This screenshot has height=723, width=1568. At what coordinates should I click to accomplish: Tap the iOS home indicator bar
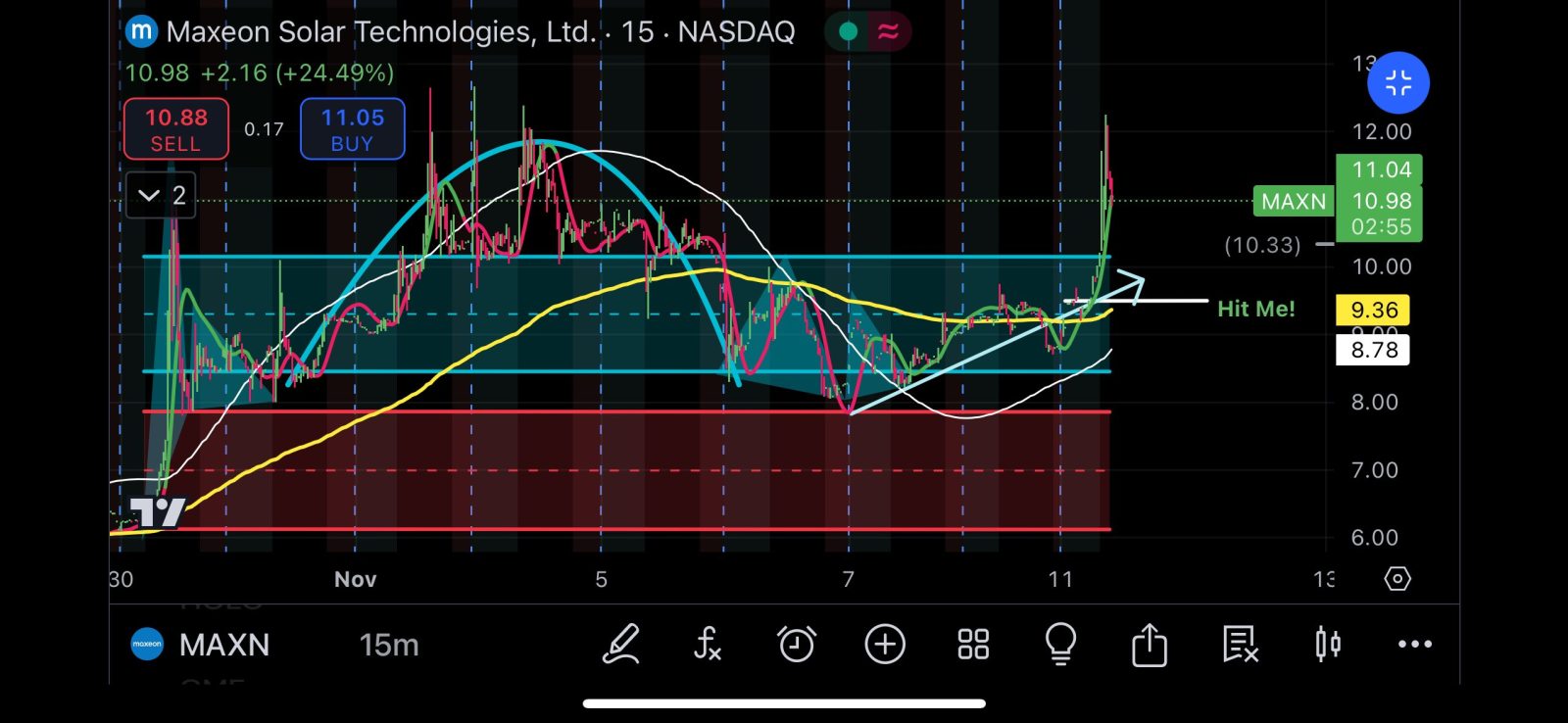coord(784,703)
